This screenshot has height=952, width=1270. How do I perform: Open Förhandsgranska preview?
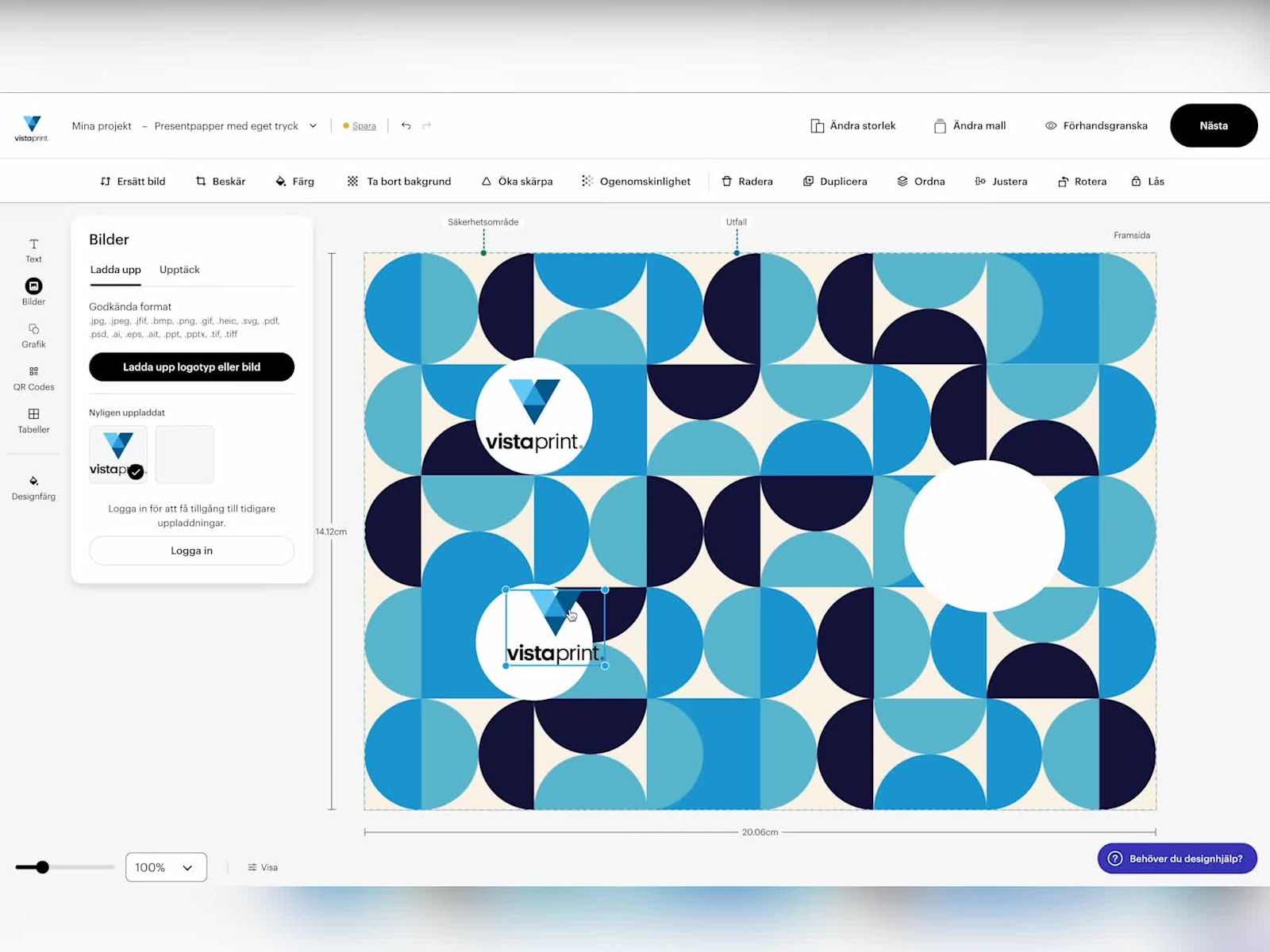(x=1095, y=125)
